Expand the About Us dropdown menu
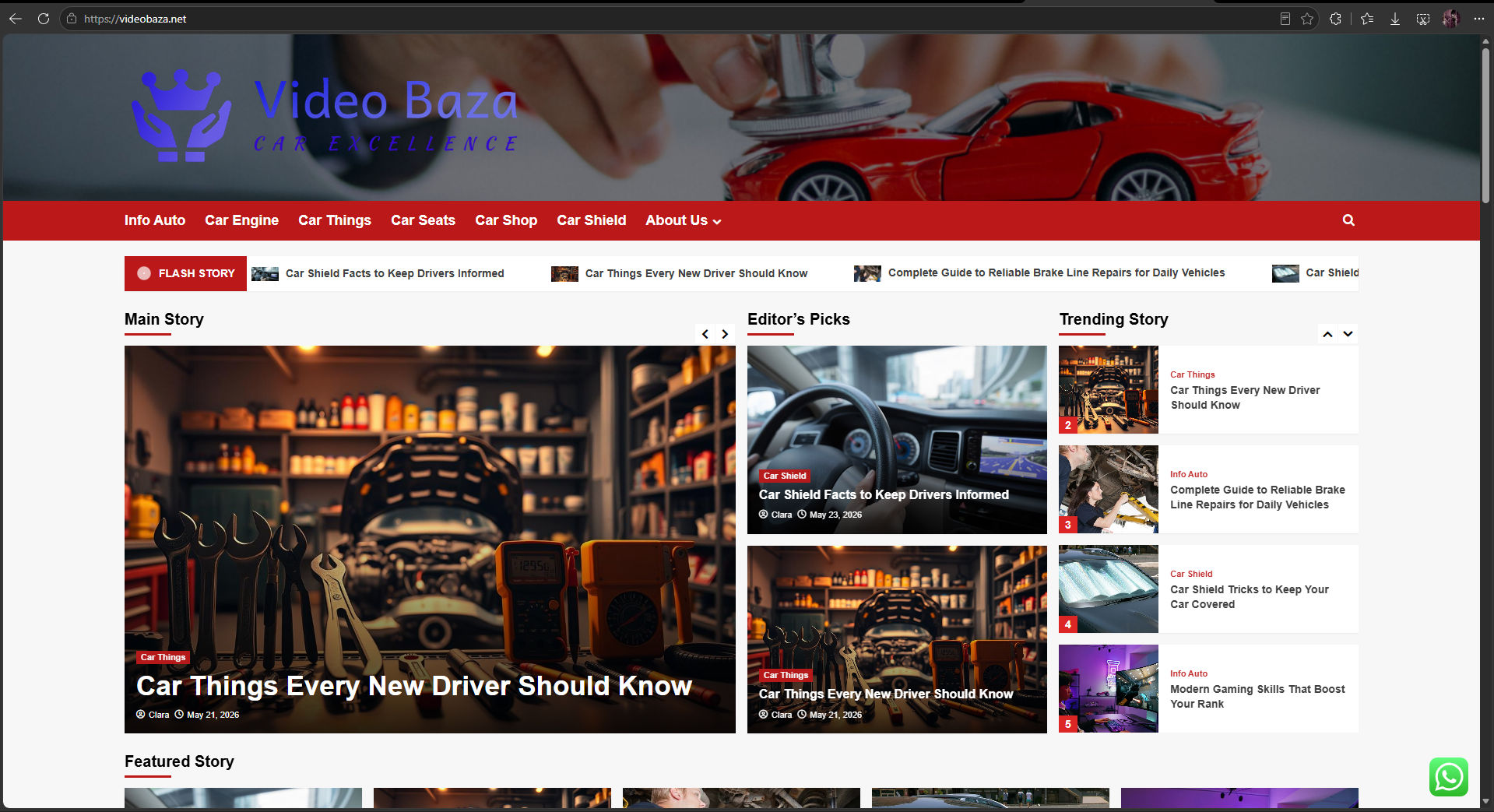The image size is (1494, 812). [684, 220]
